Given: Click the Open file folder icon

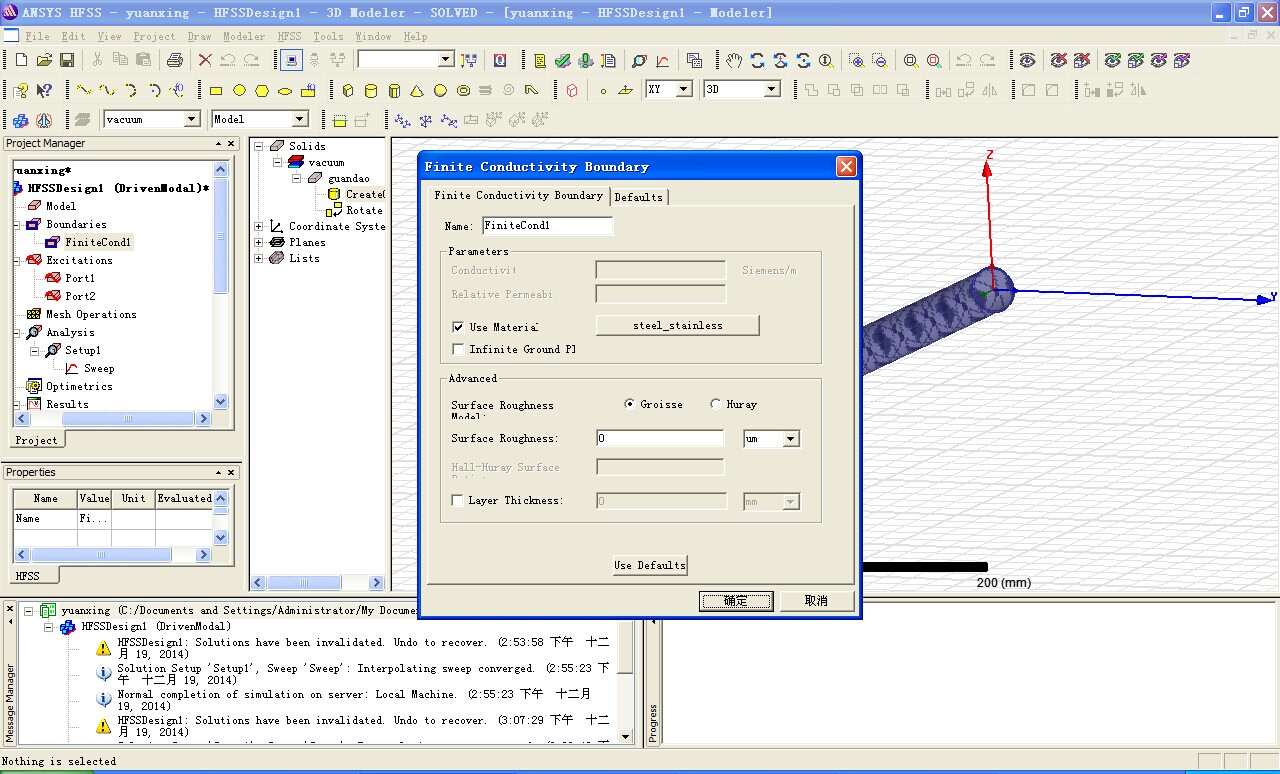Looking at the screenshot, I should 44,60.
